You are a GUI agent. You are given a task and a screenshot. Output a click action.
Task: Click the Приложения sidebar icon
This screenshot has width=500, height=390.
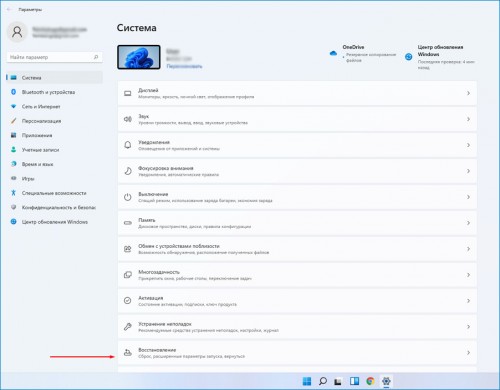[x=13, y=135]
